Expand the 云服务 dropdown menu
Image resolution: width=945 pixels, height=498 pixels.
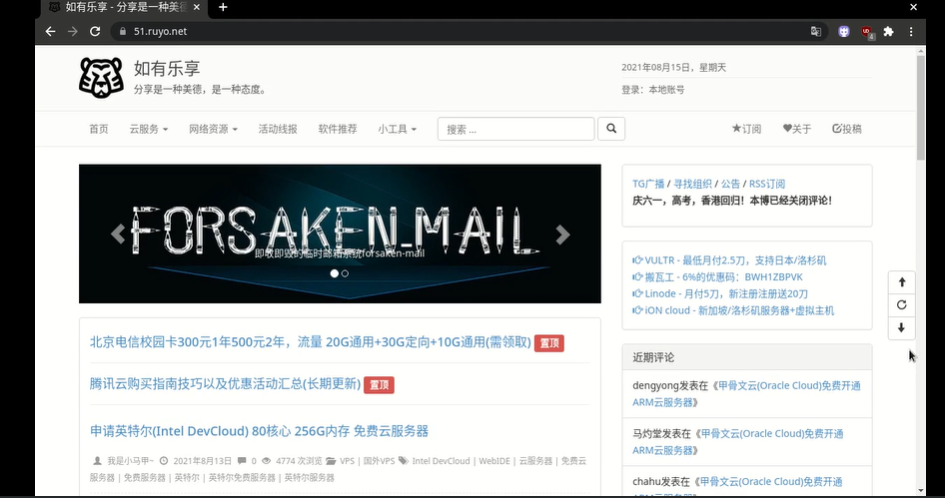[x=148, y=129]
